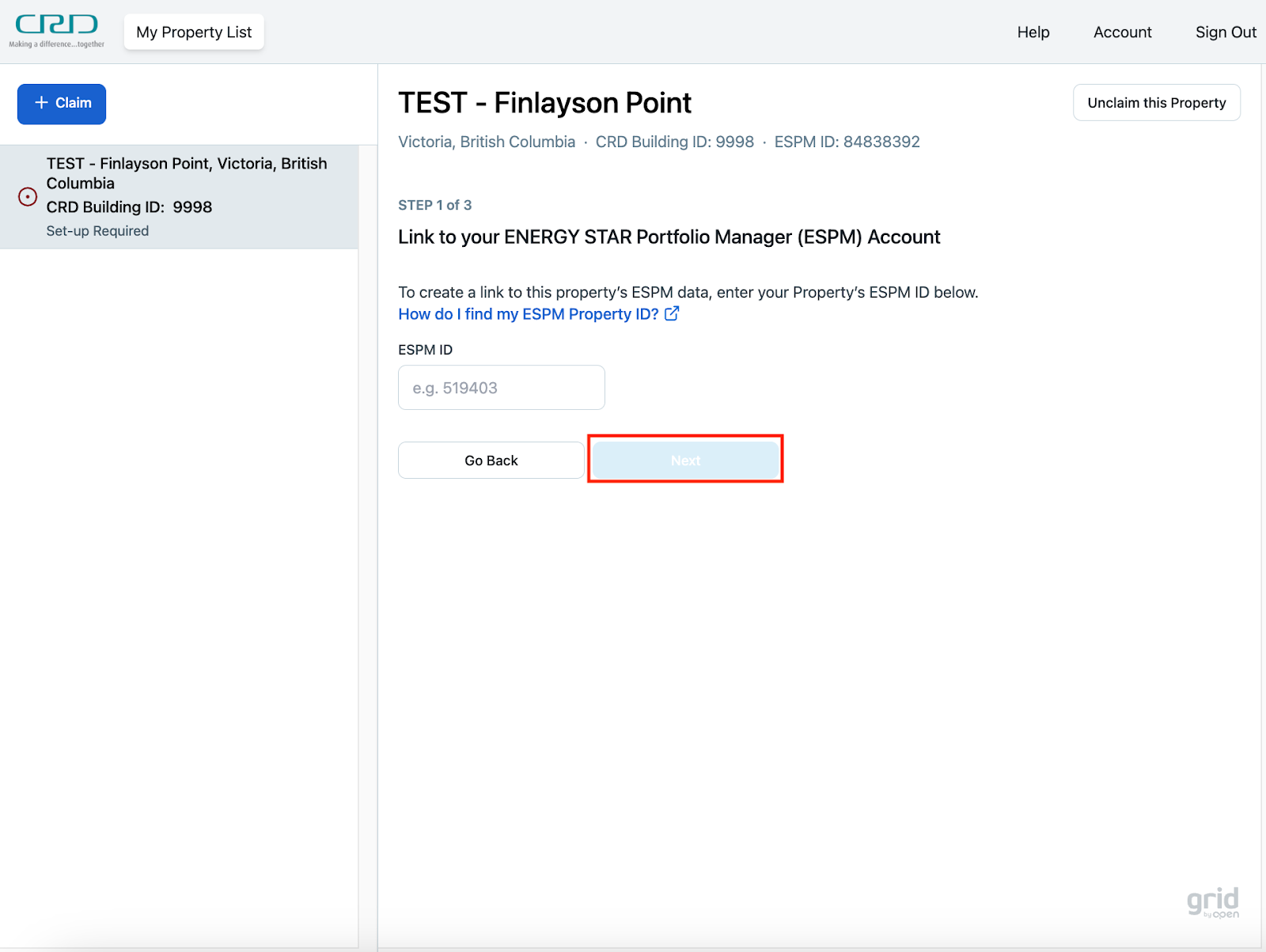
Task: Click the Set-up Required status text
Action: [x=97, y=231]
